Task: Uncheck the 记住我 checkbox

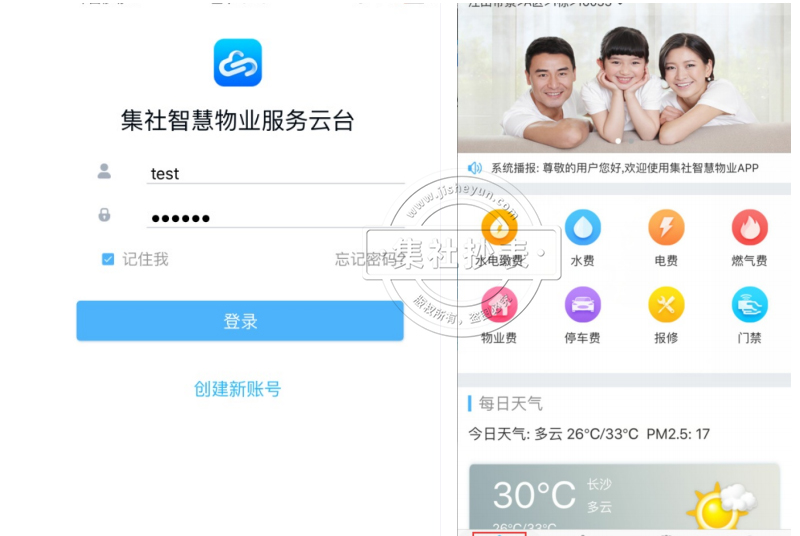Action: [108, 259]
